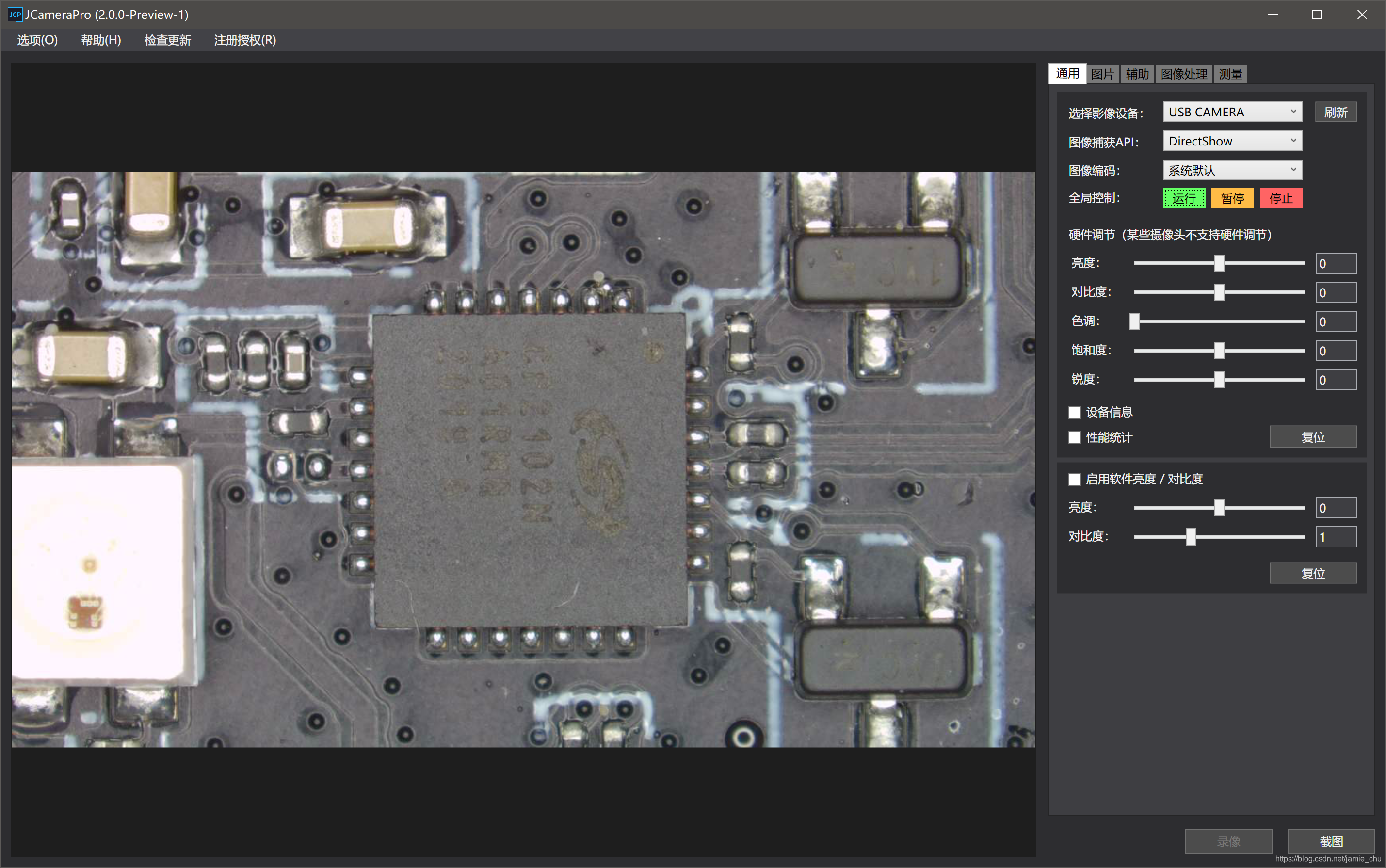This screenshot has width=1386, height=868.
Task: Toggle 启用软件亮度/对比度 checkbox
Action: [1074, 479]
